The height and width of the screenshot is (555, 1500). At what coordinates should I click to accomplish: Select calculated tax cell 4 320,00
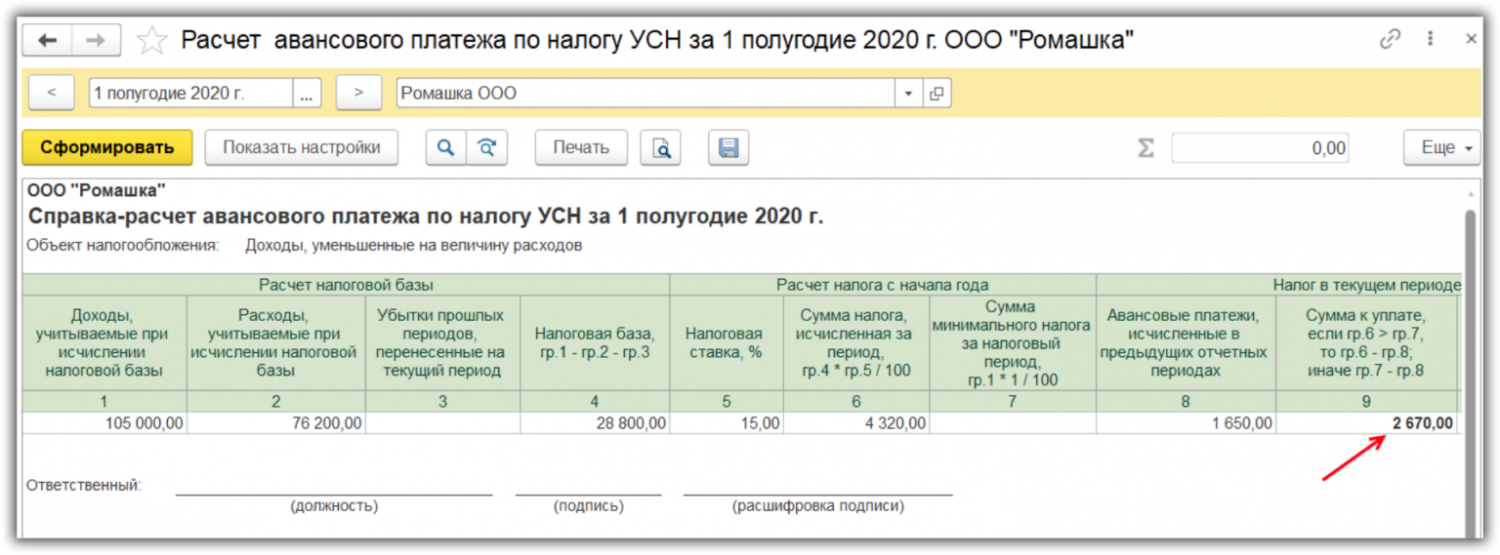click(856, 423)
